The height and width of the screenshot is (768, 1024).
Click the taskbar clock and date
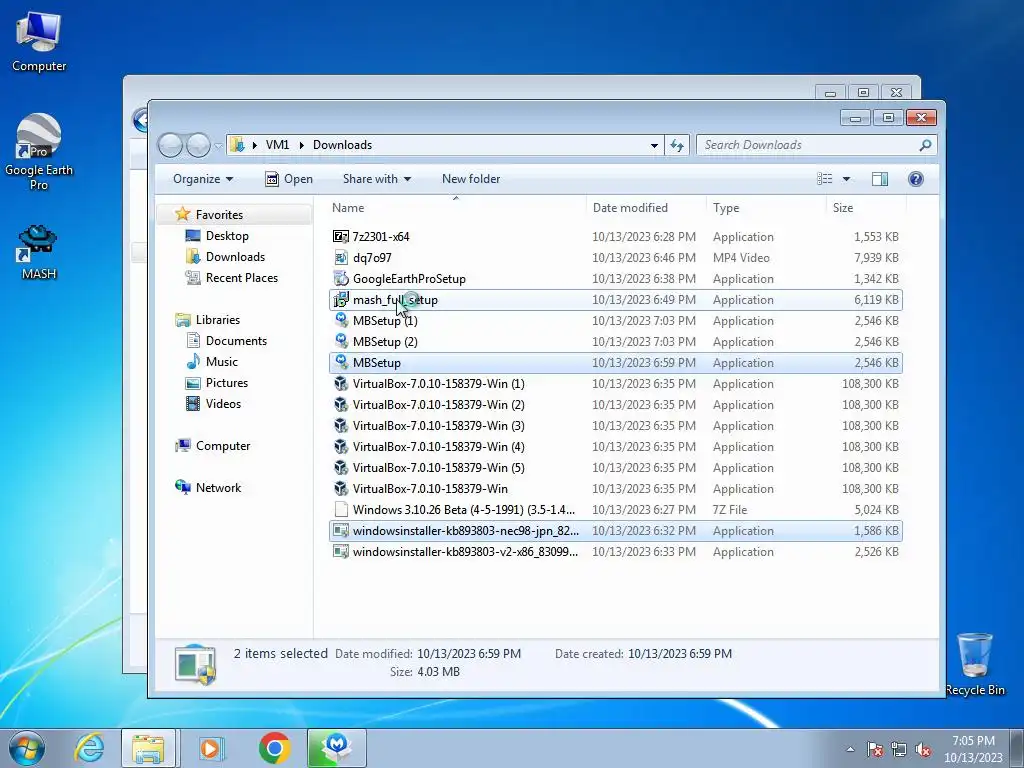click(973, 749)
